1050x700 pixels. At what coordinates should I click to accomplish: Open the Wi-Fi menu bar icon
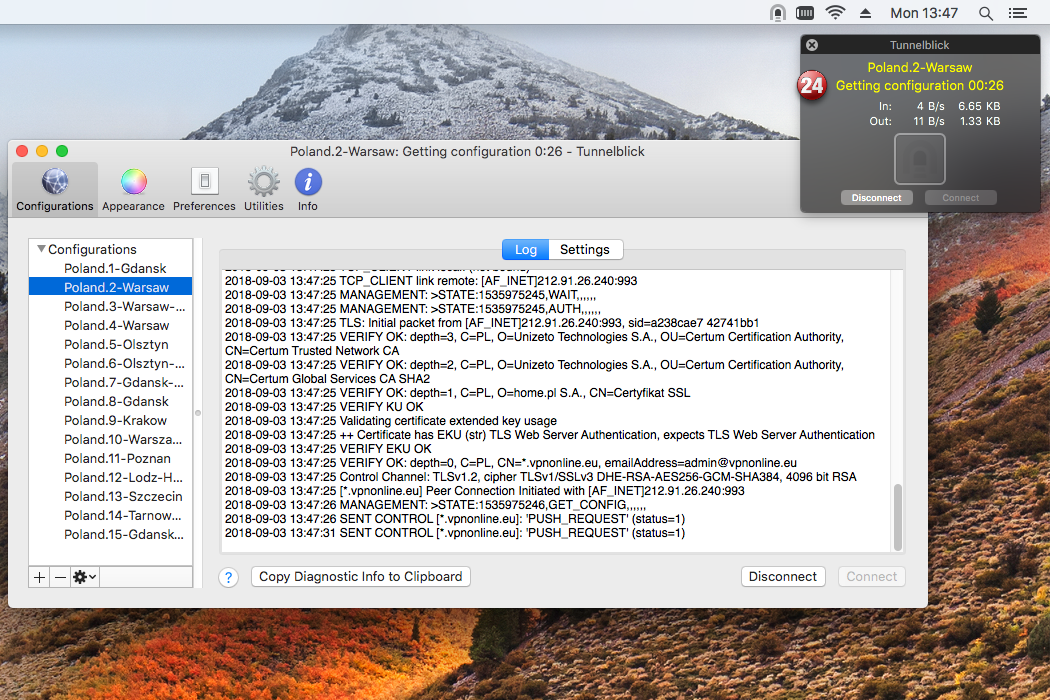click(835, 13)
